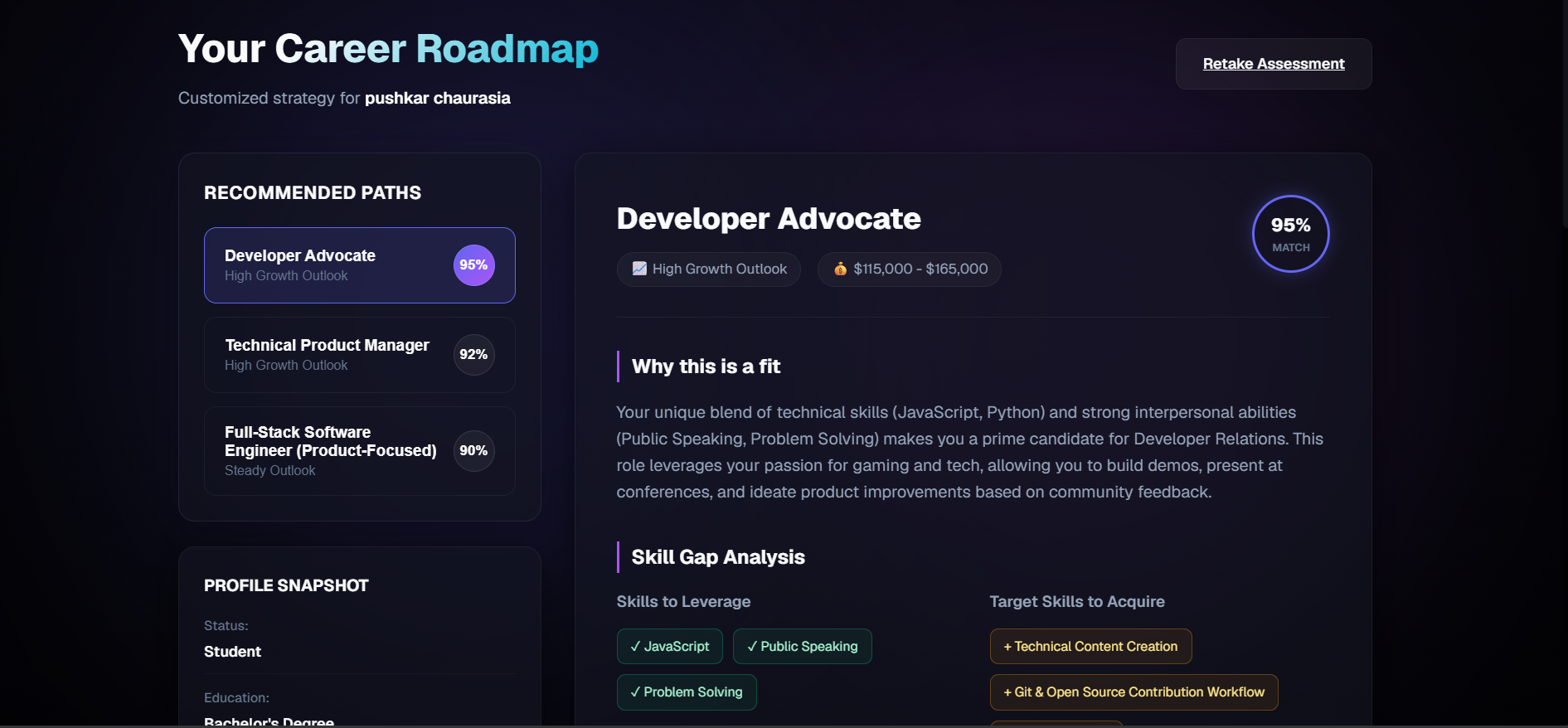Screen dimensions: 1568x728
Task: Click the Developer Advocate main heading
Action: pyautogui.click(x=769, y=219)
